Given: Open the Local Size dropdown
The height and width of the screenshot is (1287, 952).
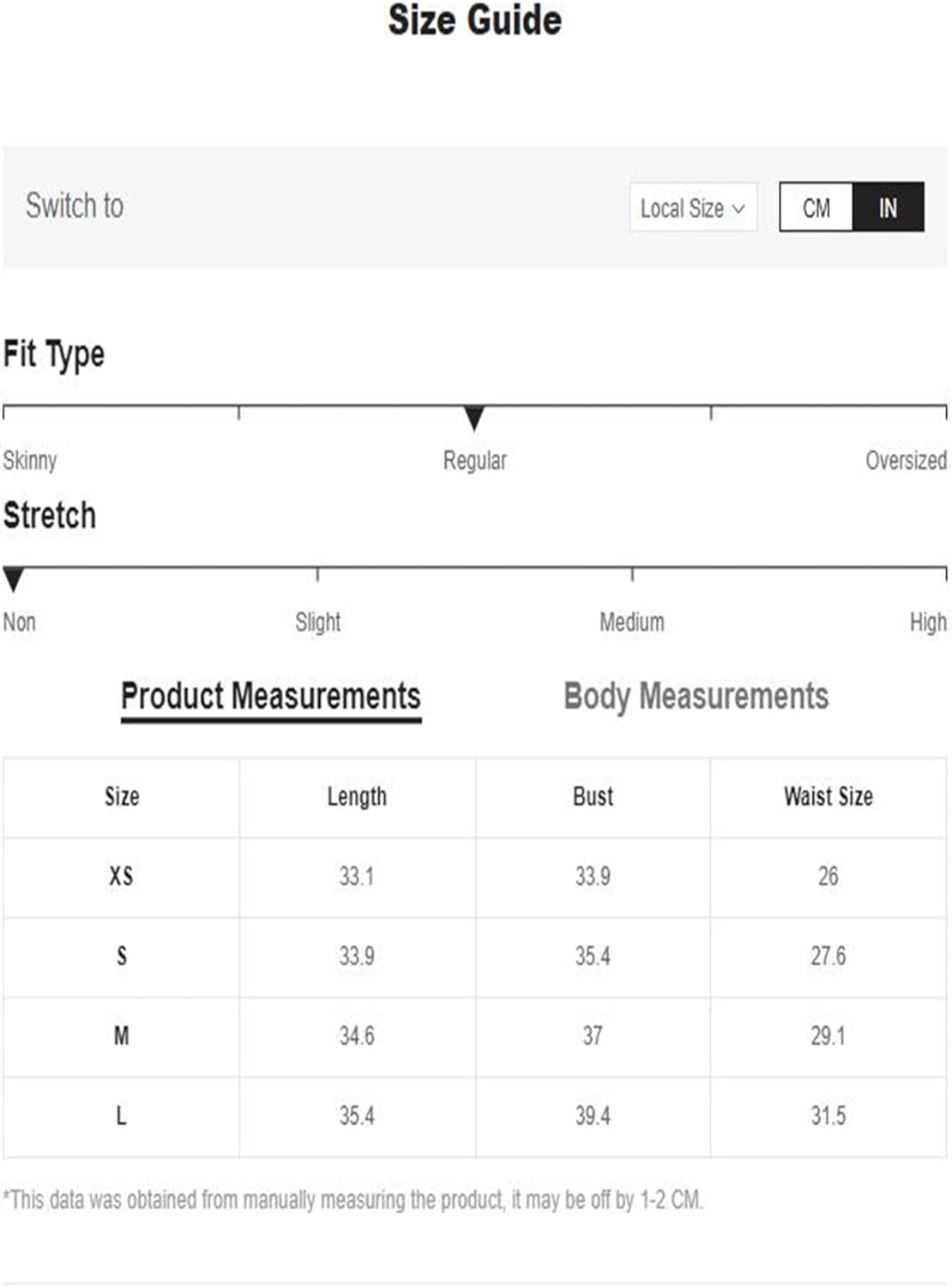Looking at the screenshot, I should [x=693, y=208].
